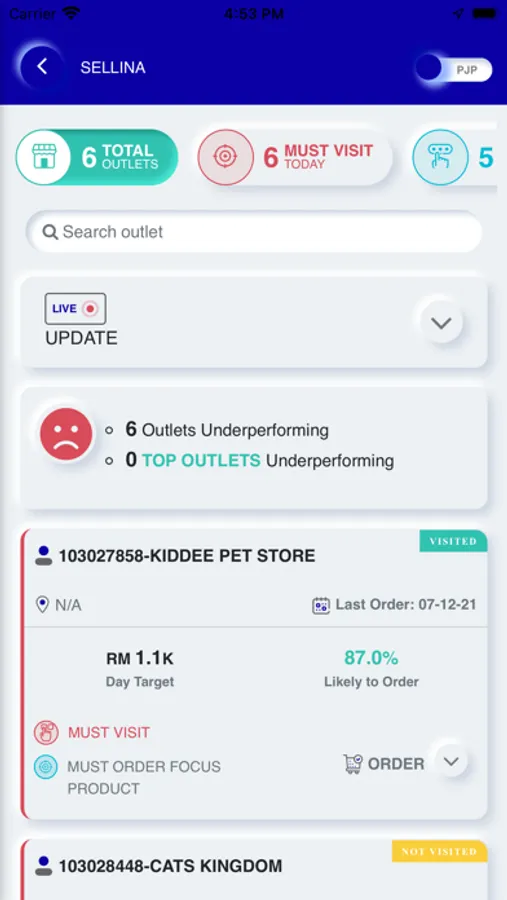This screenshot has height=900, width=507.
Task: Tap the LIVE recording badge
Action: point(75,309)
